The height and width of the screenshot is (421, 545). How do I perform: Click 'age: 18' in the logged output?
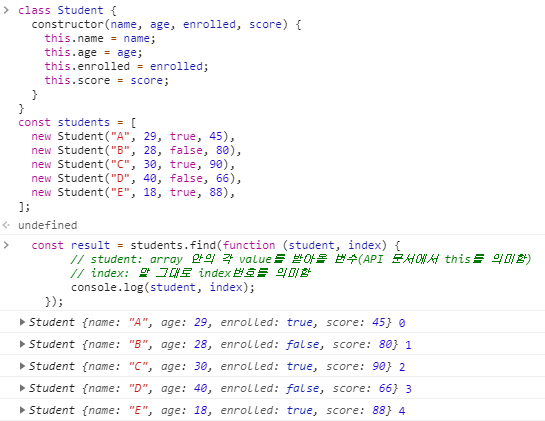pos(184,410)
